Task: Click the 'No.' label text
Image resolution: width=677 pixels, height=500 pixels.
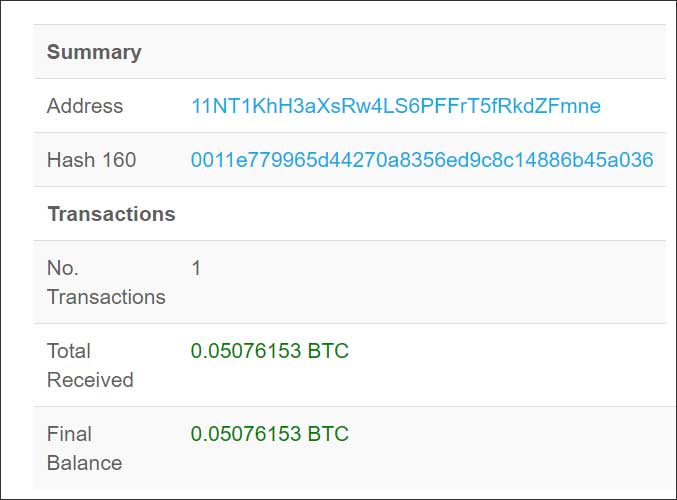Action: [63, 268]
